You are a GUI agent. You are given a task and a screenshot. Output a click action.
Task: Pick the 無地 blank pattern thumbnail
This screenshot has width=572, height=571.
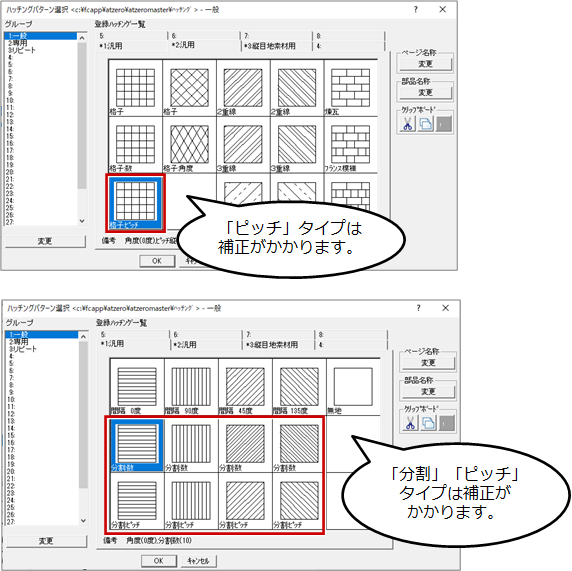point(353,388)
